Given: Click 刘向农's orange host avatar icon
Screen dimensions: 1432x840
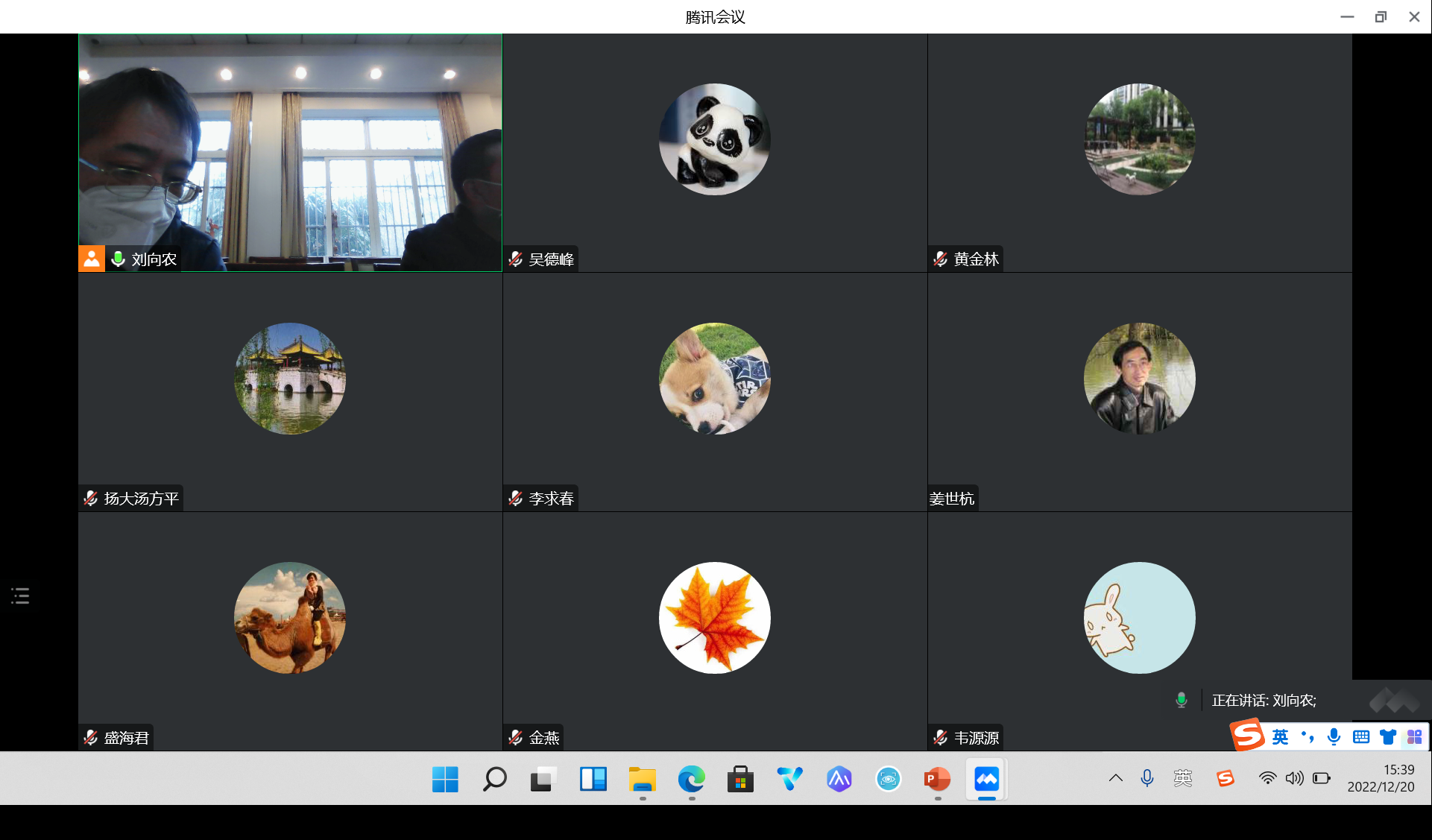Looking at the screenshot, I should pos(91,259).
